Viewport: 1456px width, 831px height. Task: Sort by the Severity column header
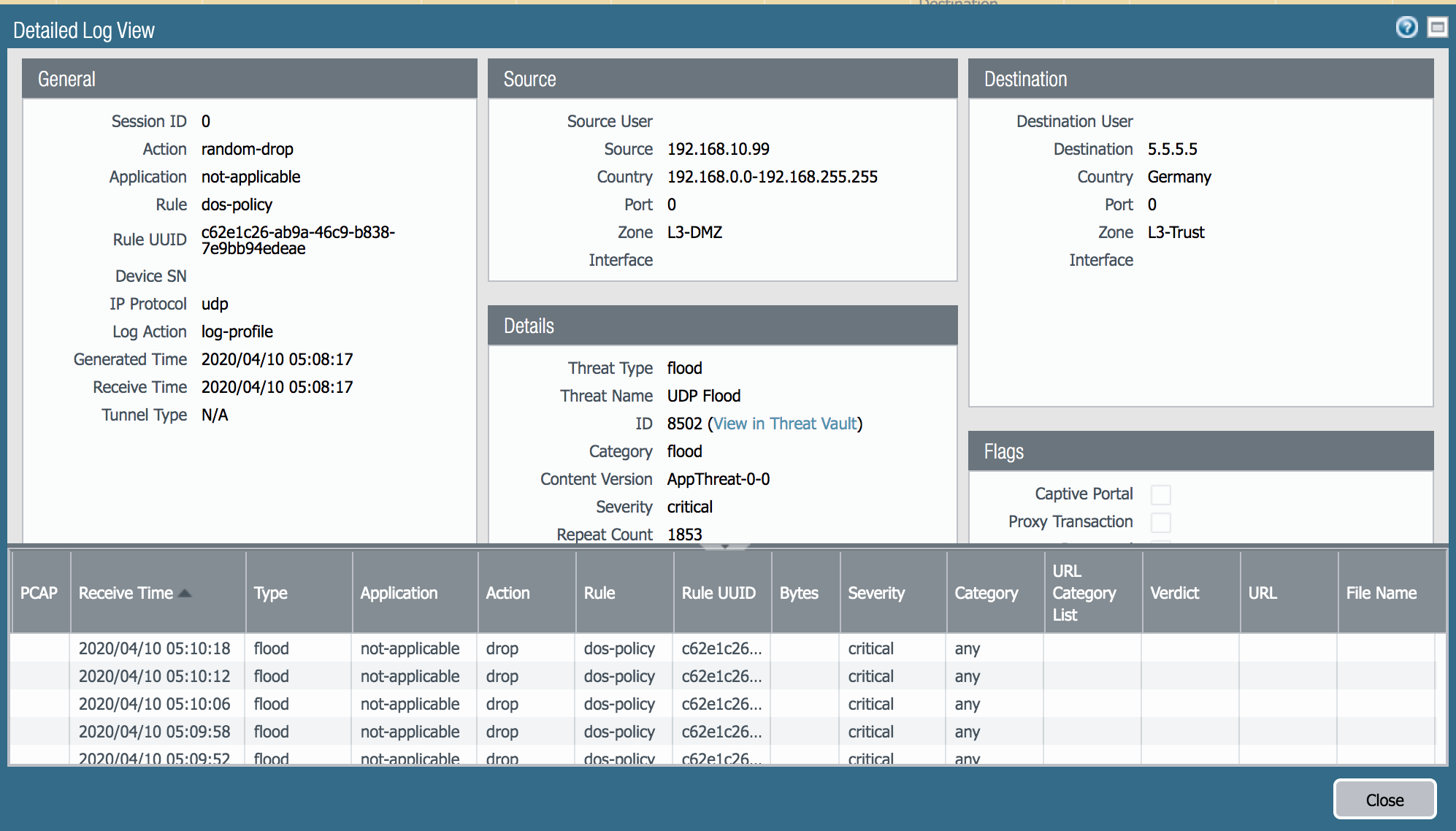pyautogui.click(x=876, y=593)
